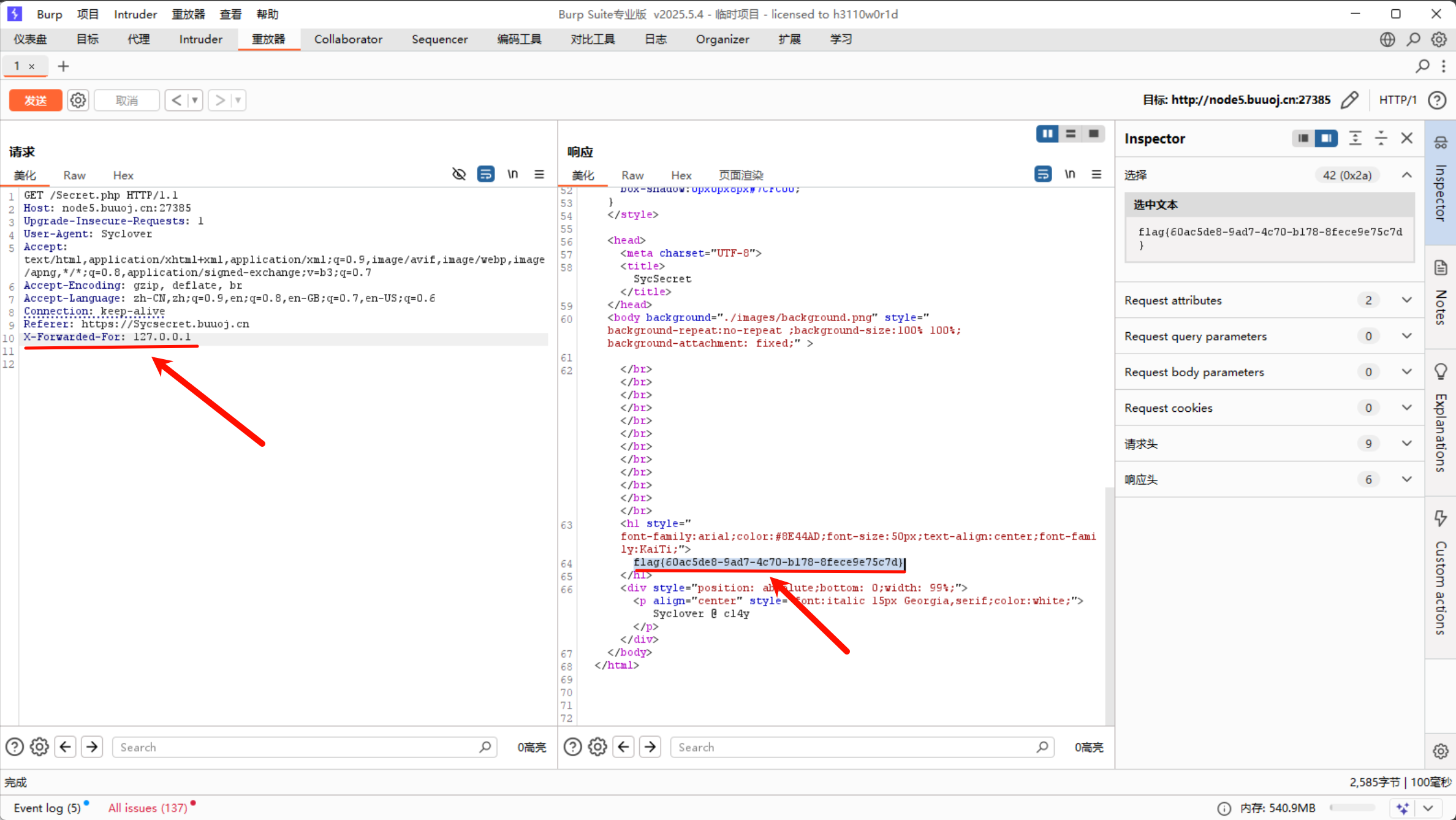Close the Inspector panel
The width and height of the screenshot is (1456, 820).
click(x=1407, y=139)
